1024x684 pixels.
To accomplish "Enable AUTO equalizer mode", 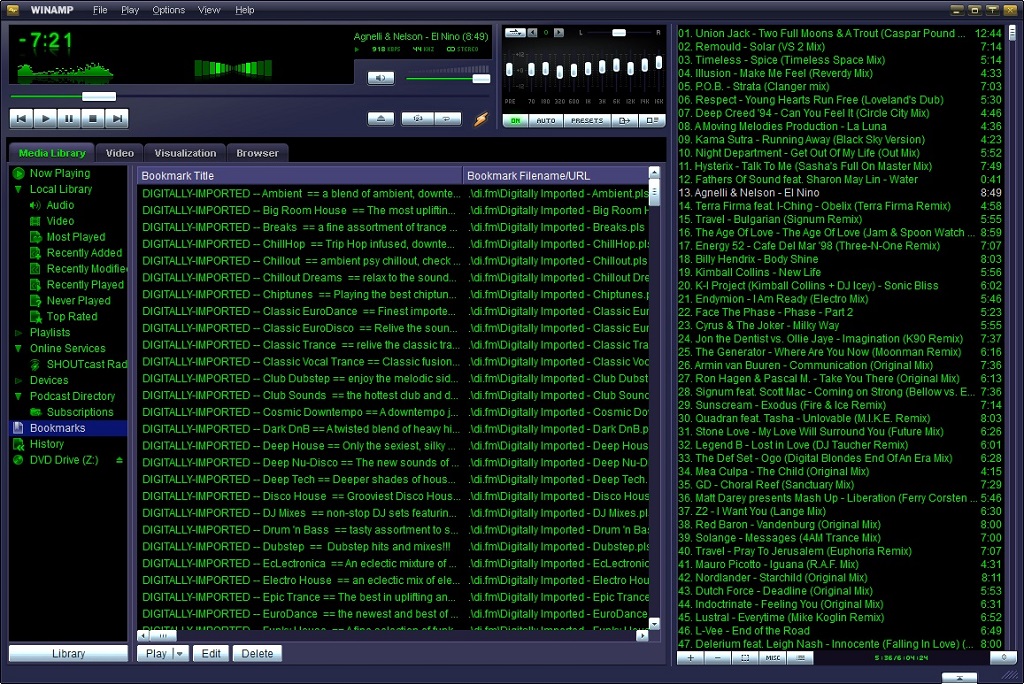I will point(547,118).
